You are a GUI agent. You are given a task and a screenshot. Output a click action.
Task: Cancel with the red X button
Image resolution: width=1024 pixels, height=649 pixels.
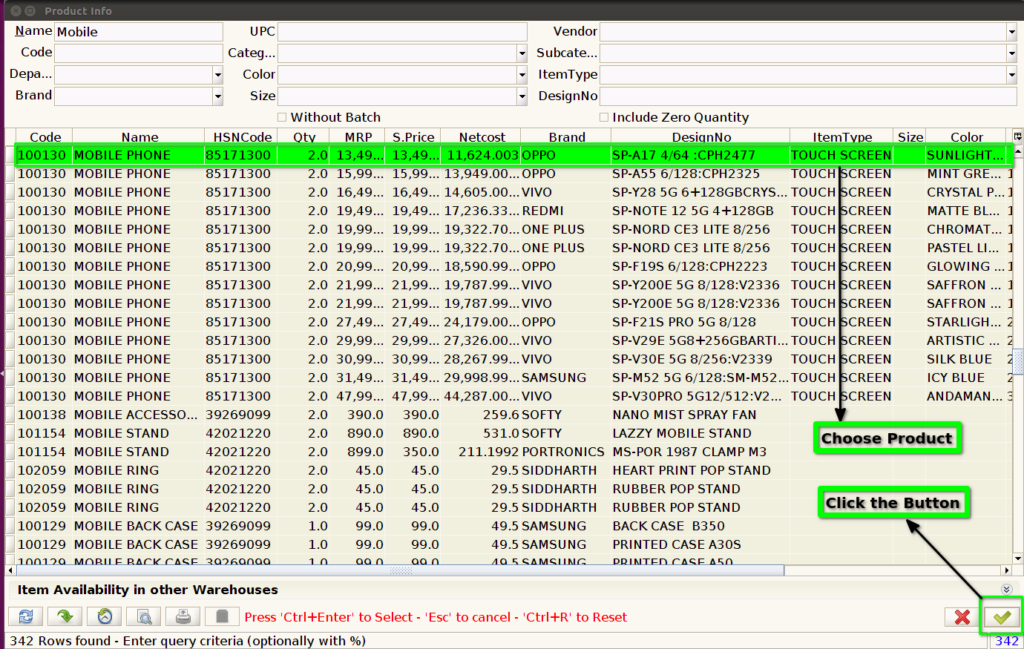click(x=962, y=617)
